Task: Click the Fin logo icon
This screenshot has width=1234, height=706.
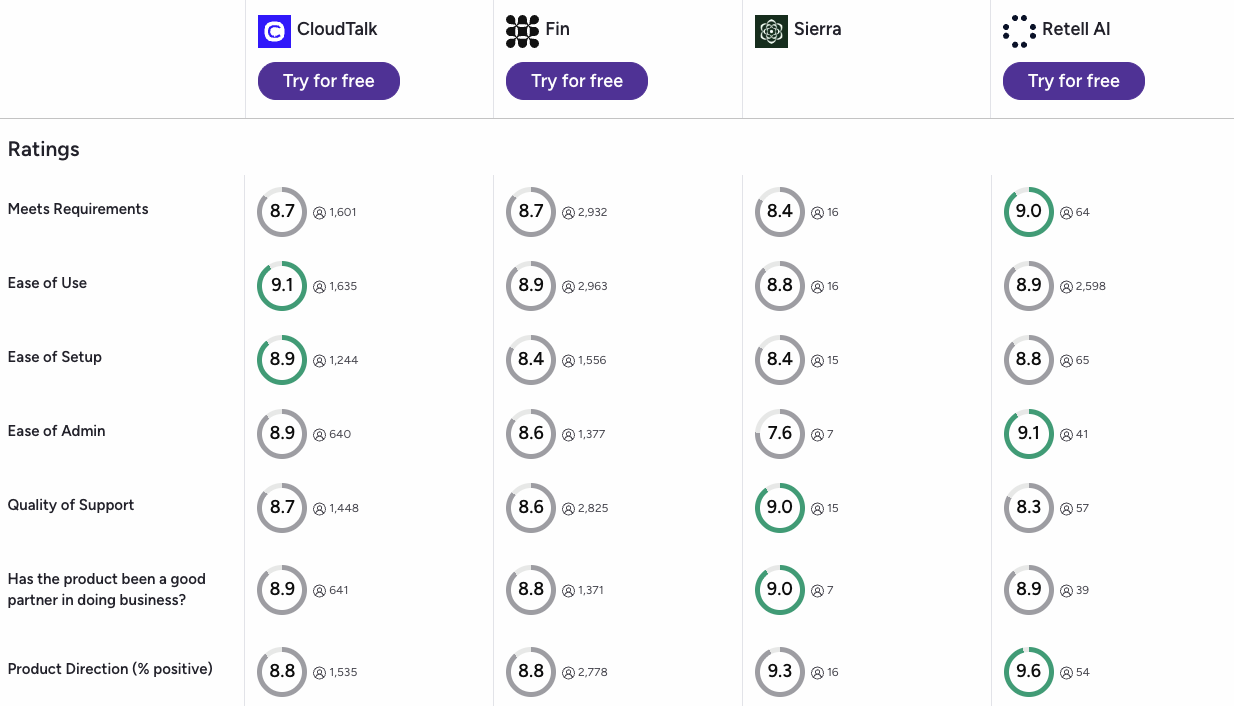Action: [522, 31]
